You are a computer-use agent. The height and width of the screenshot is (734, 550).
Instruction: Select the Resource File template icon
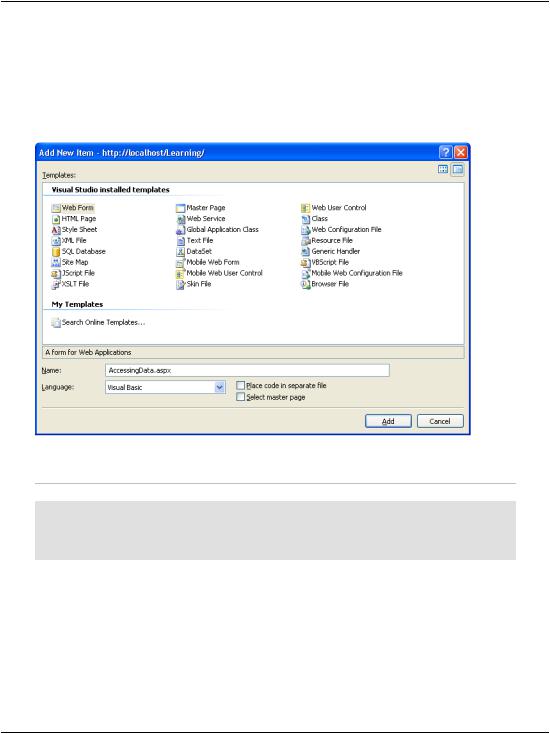click(306, 241)
